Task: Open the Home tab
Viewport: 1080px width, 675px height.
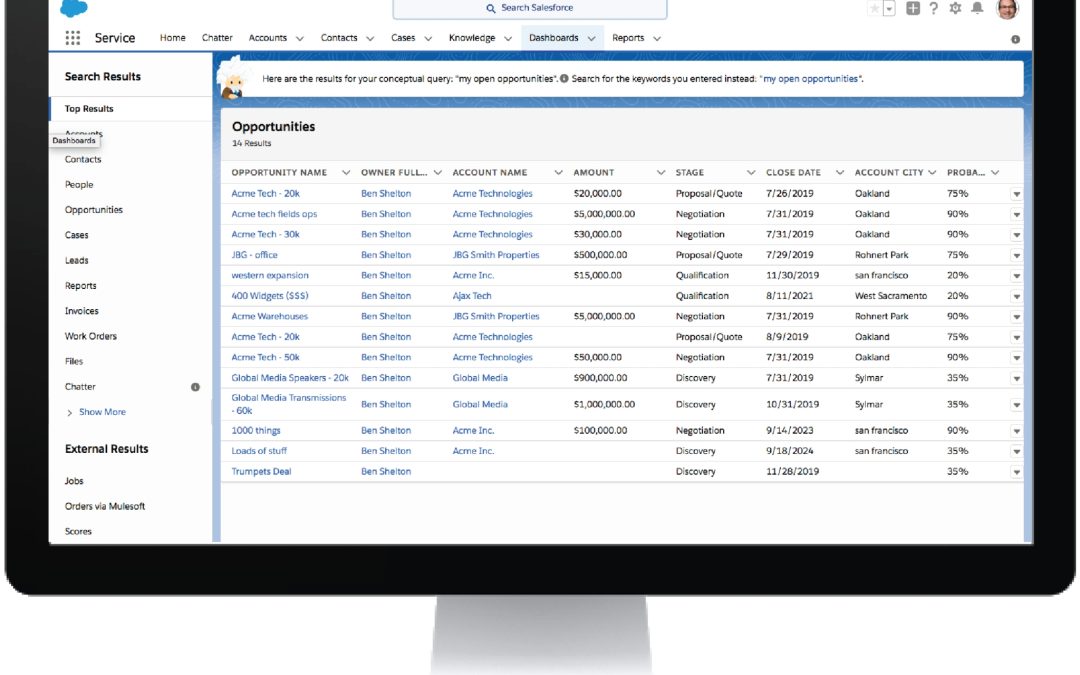Action: tap(172, 38)
